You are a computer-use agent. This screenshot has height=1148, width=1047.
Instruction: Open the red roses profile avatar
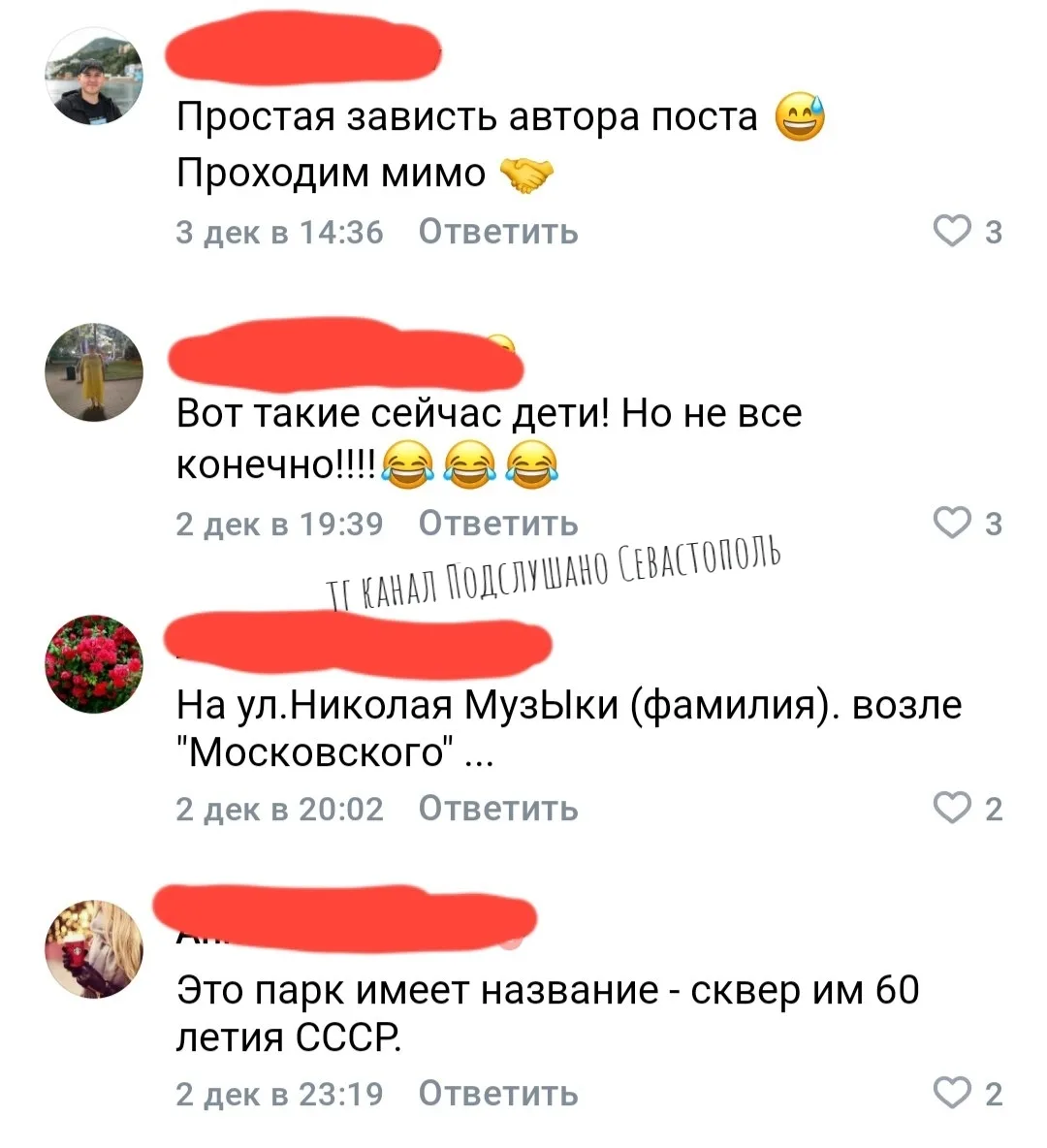pyautogui.click(x=94, y=663)
